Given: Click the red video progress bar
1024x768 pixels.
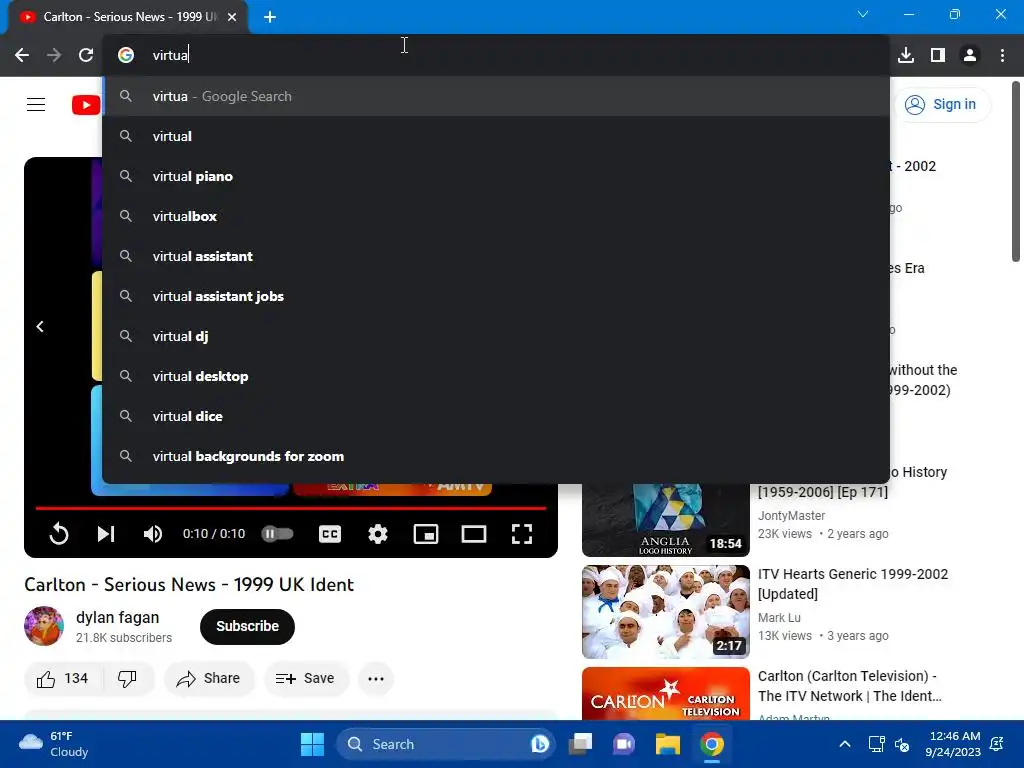Looking at the screenshot, I should (x=291, y=507).
